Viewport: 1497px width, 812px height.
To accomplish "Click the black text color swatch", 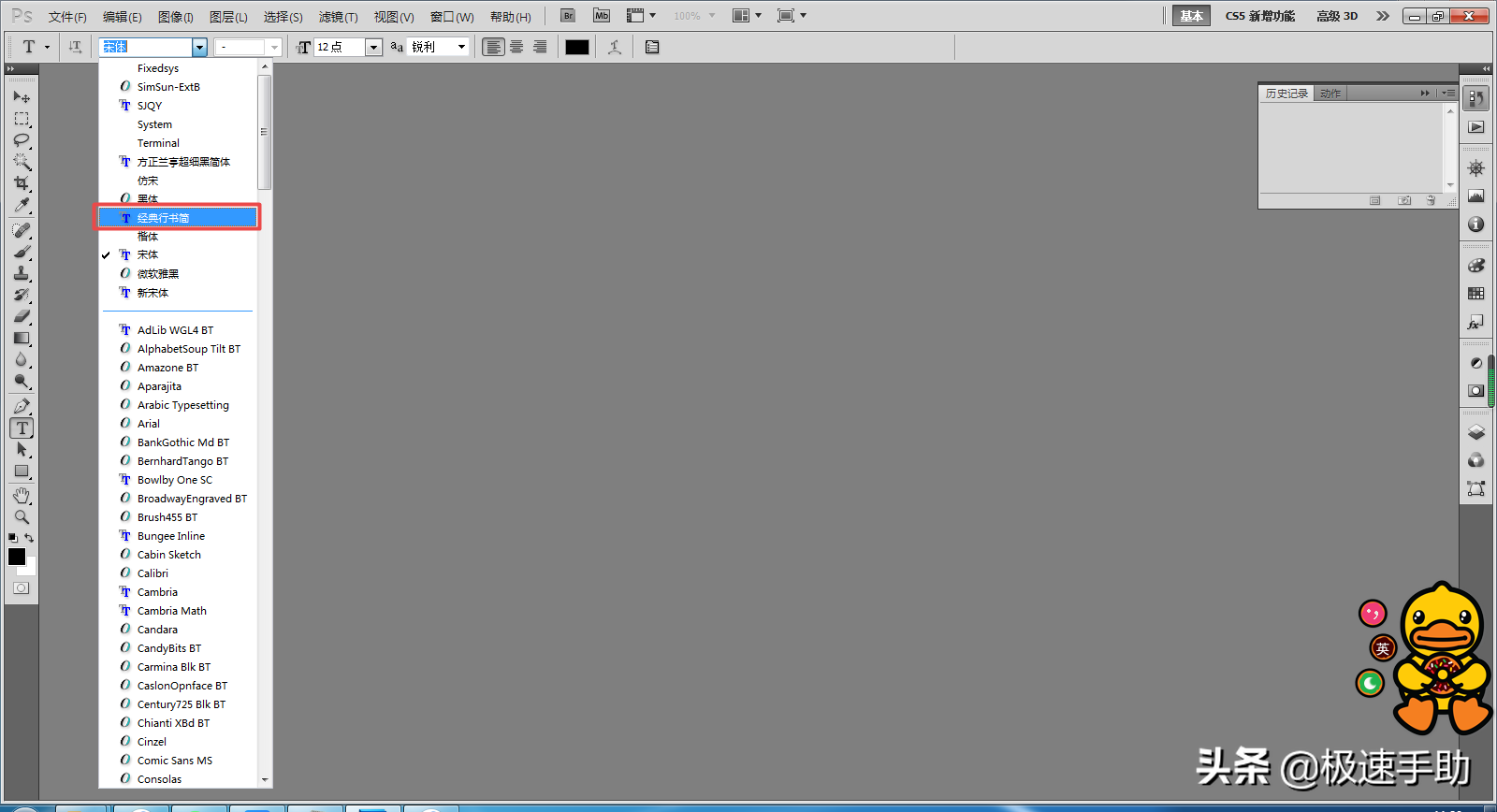I will coord(577,47).
